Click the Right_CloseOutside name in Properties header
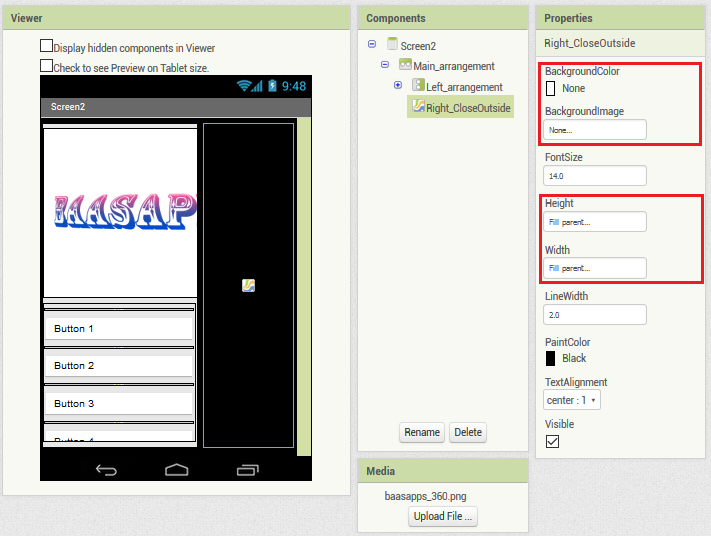 (589, 43)
